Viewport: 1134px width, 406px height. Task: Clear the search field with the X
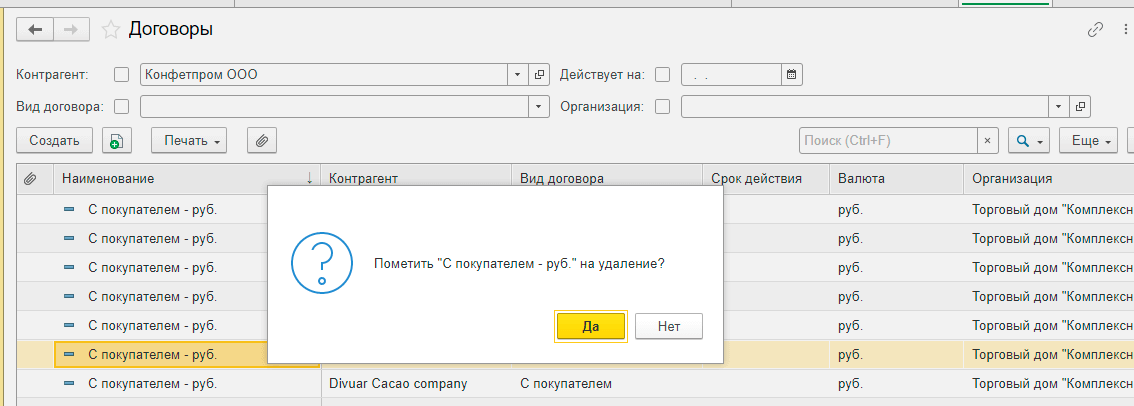coord(988,140)
